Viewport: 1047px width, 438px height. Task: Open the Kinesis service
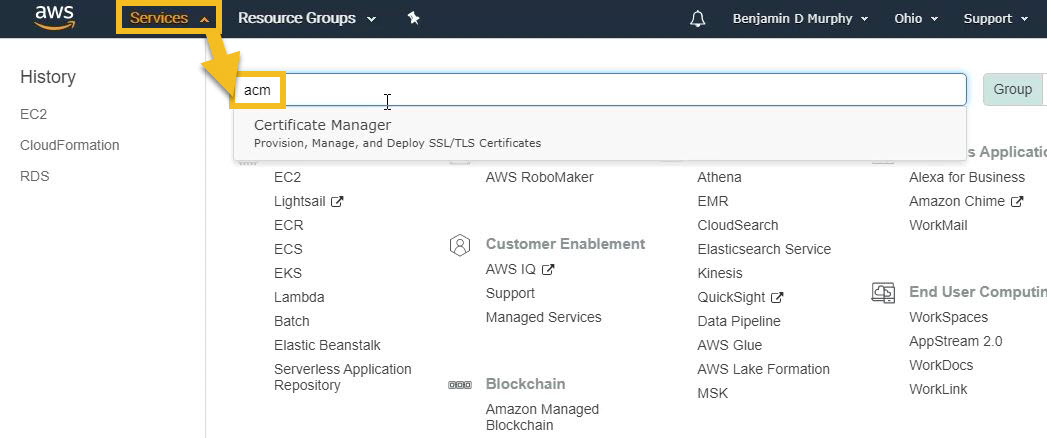click(x=720, y=273)
